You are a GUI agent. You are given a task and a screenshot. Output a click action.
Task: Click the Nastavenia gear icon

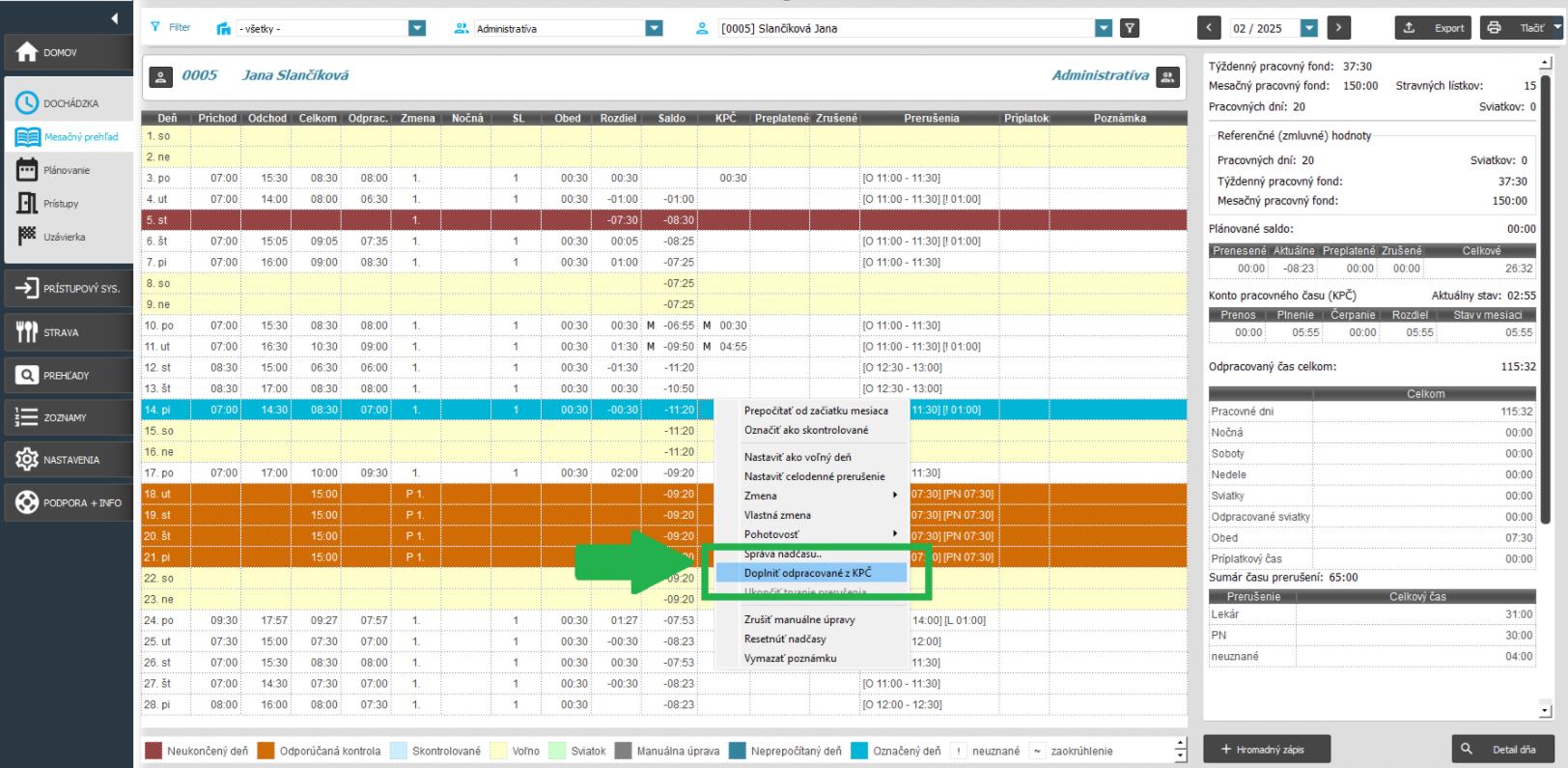click(x=27, y=460)
